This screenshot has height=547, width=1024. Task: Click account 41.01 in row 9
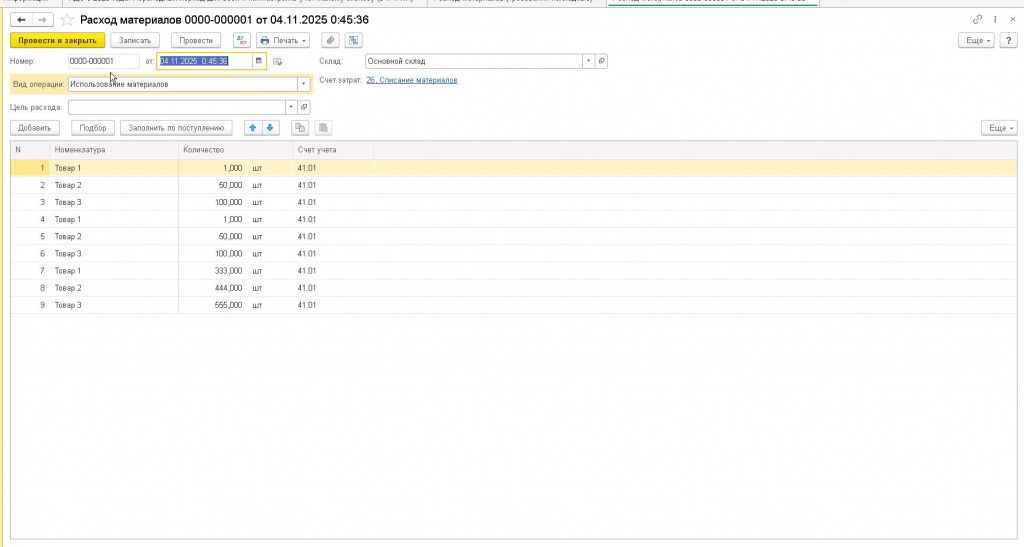point(306,305)
